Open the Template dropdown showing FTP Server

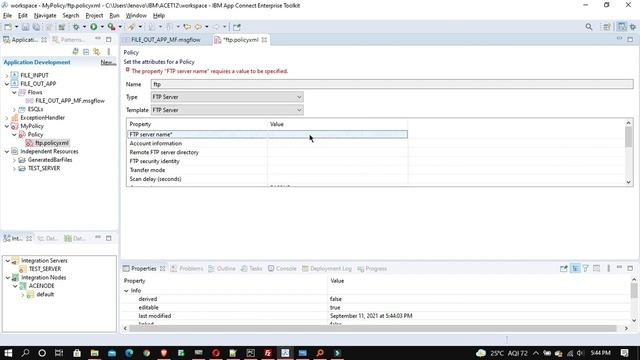[227, 110]
